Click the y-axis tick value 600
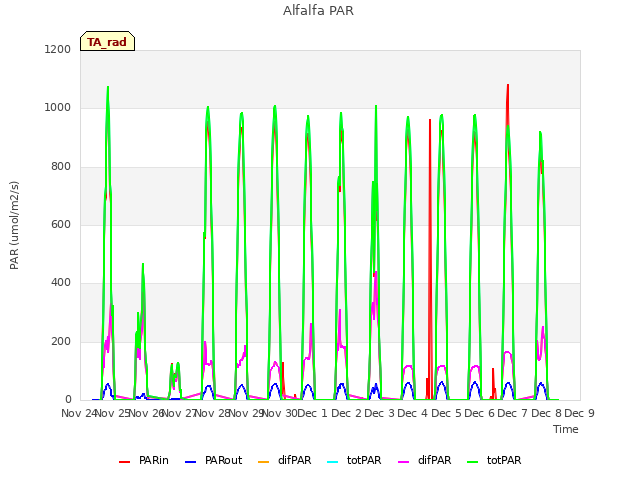 [x=61, y=224]
